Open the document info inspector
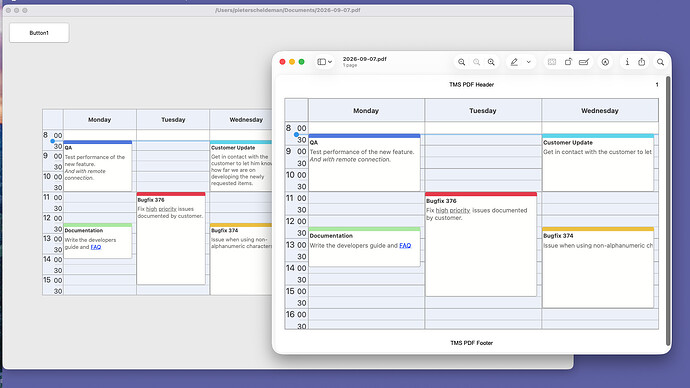 pos(627,62)
